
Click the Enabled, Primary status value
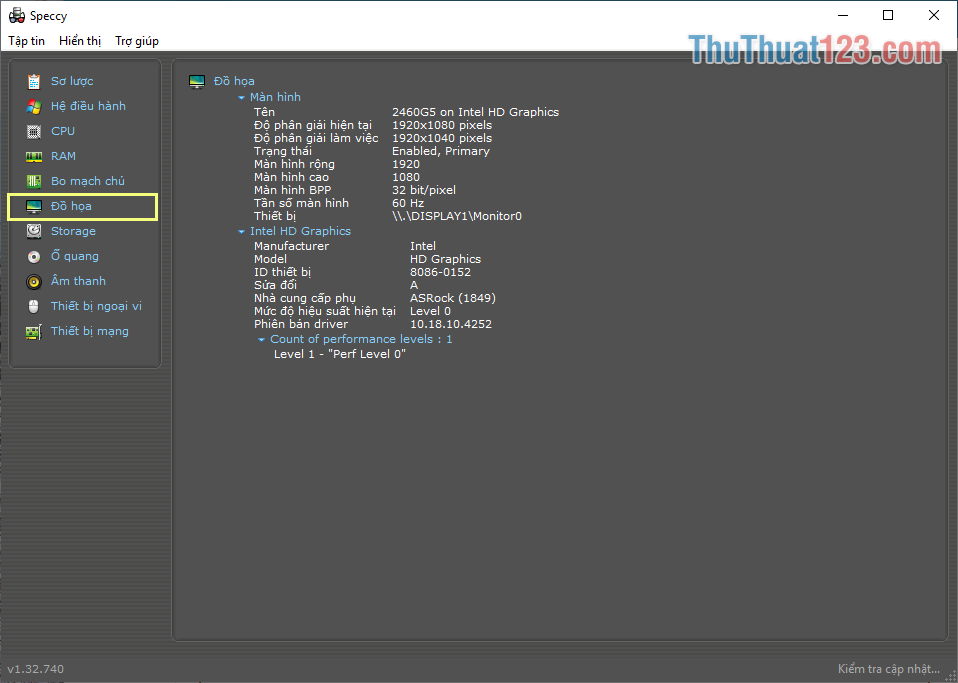point(441,151)
